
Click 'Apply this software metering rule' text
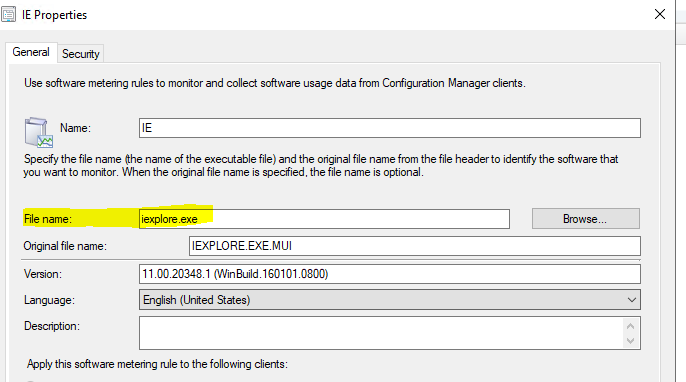click(x=158, y=364)
